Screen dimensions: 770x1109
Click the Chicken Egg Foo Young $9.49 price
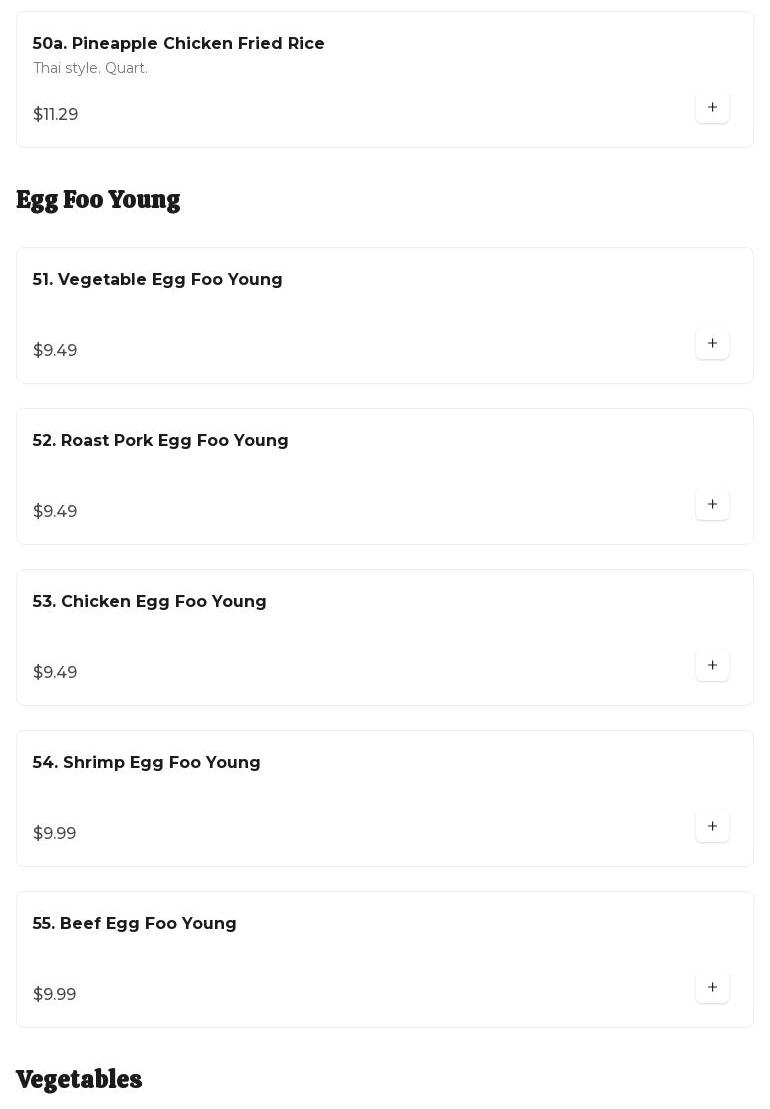point(55,673)
